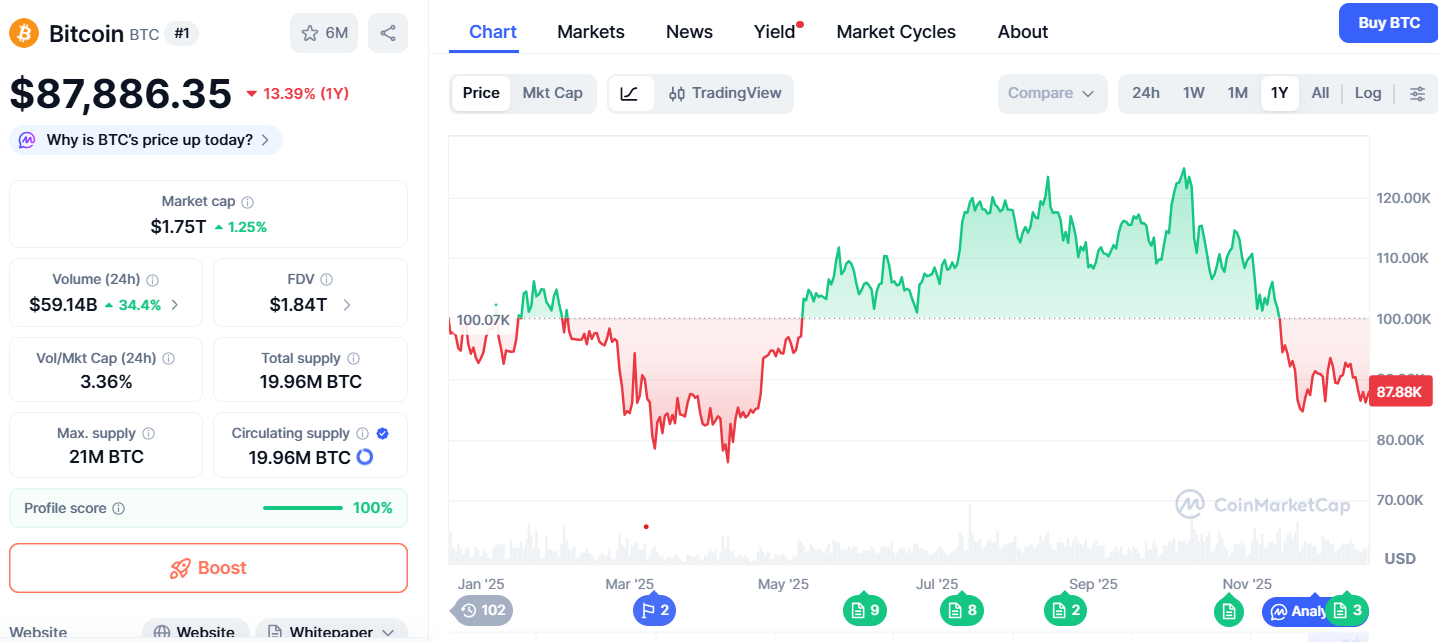Open the flag marker near Mar '25

coord(654,610)
